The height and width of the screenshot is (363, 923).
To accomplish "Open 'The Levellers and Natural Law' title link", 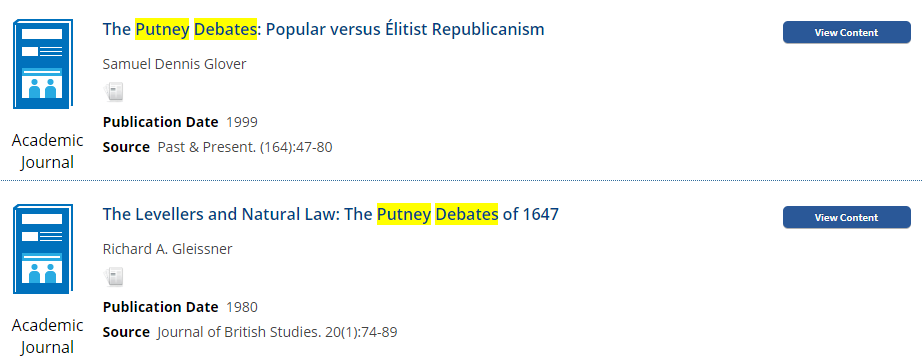I will click(x=330, y=214).
